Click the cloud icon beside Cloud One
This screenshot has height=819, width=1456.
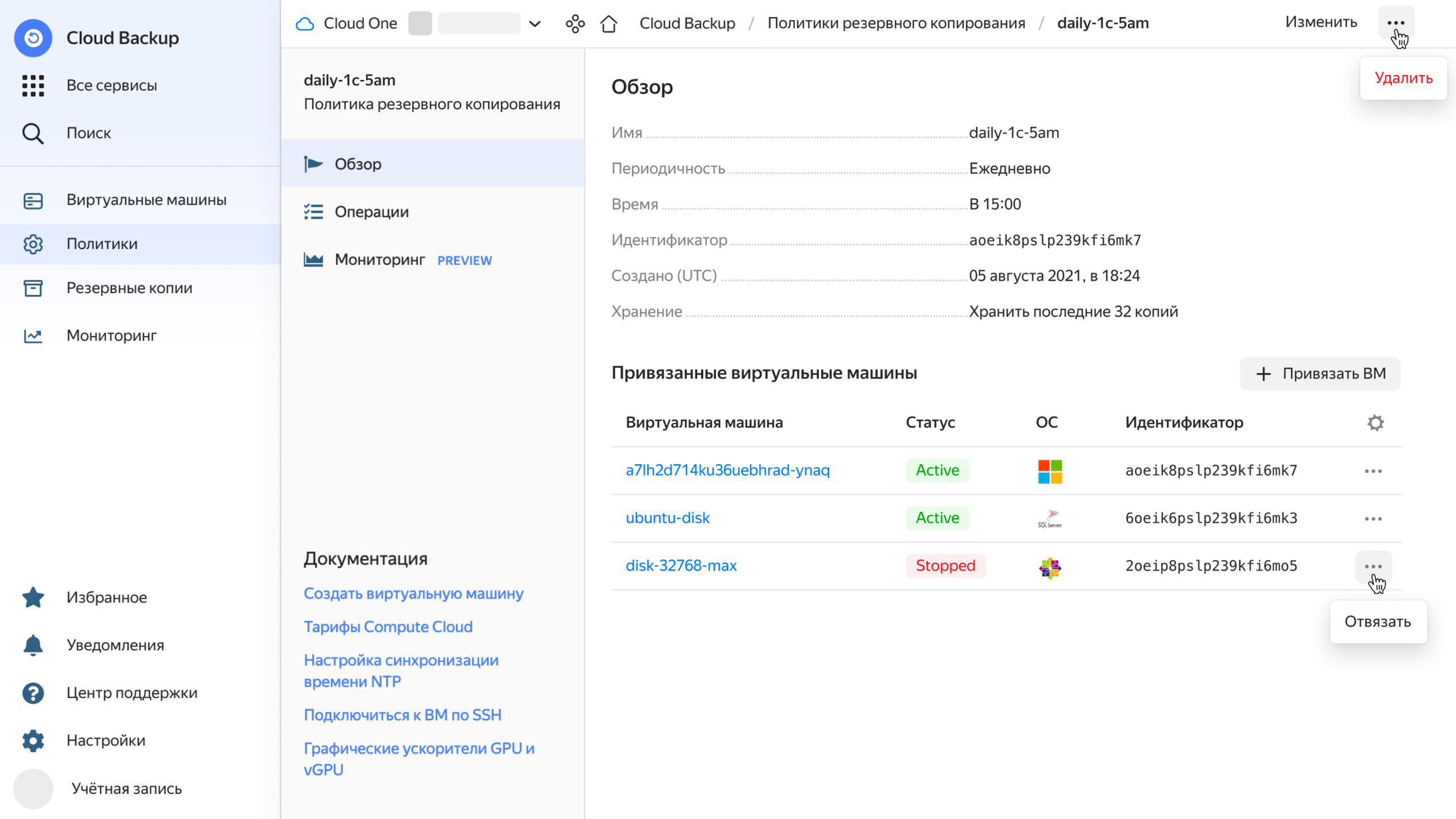coord(305,23)
